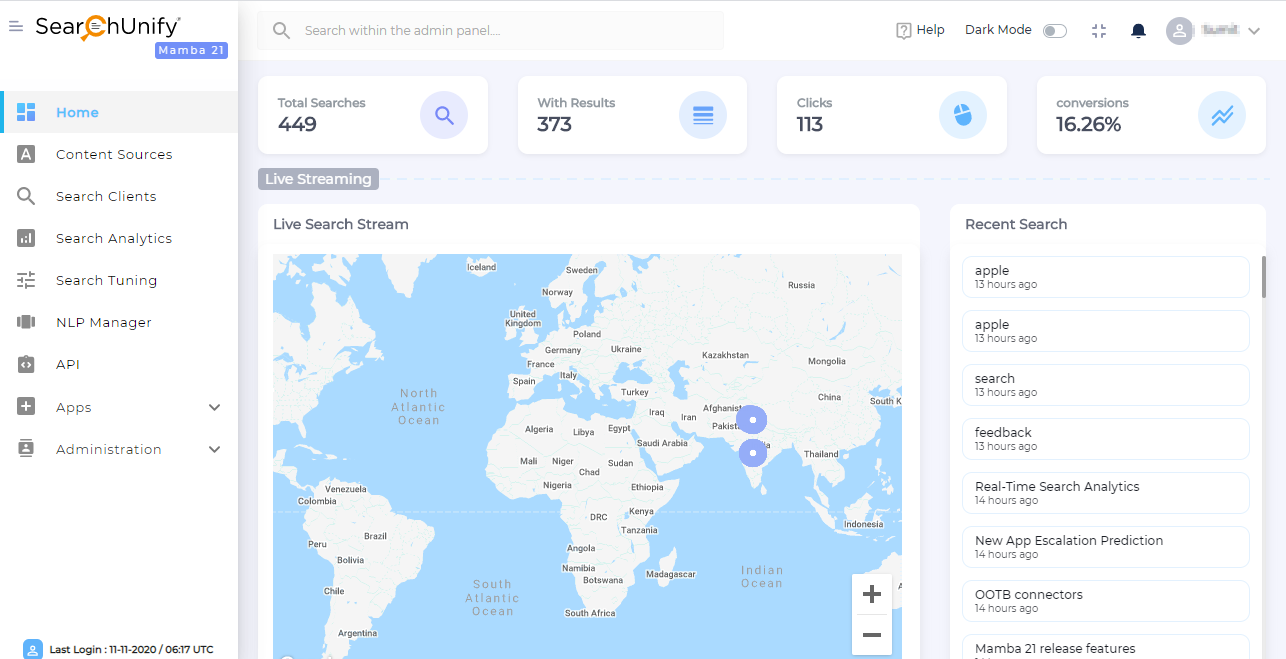Click the notification bell icon
Screen dimensions: 1286x659
click(1138, 31)
